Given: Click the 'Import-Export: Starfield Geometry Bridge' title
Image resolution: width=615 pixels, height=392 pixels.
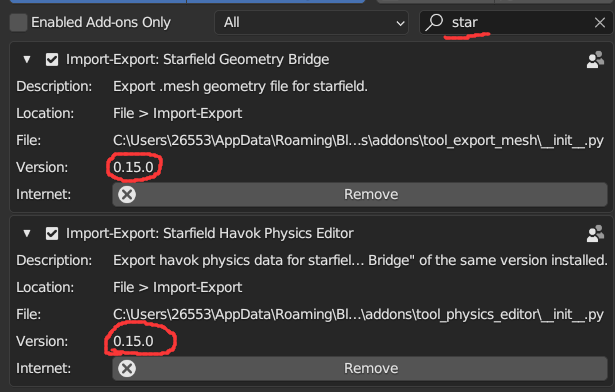Looking at the screenshot, I should [198, 59].
